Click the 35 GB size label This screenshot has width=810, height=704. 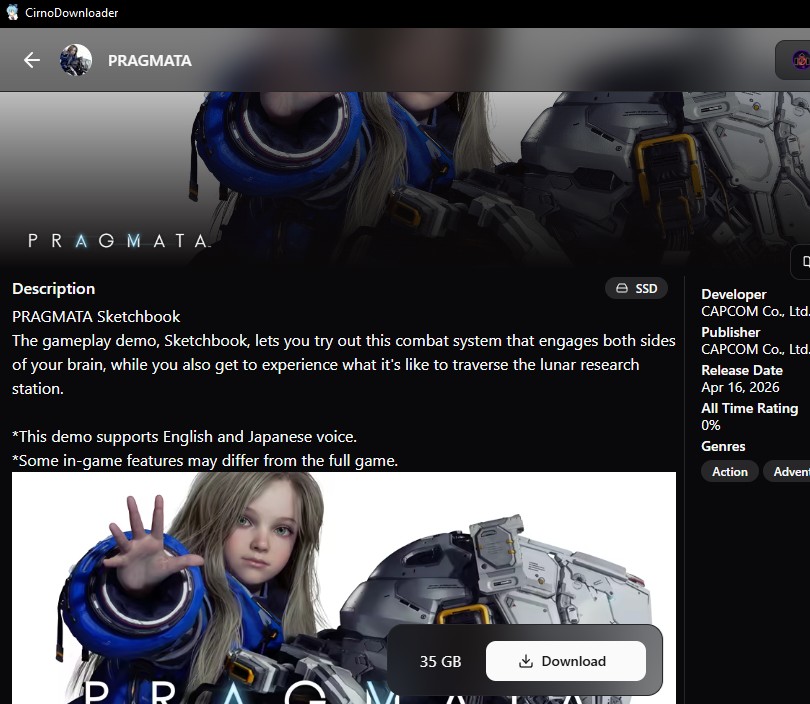point(440,662)
